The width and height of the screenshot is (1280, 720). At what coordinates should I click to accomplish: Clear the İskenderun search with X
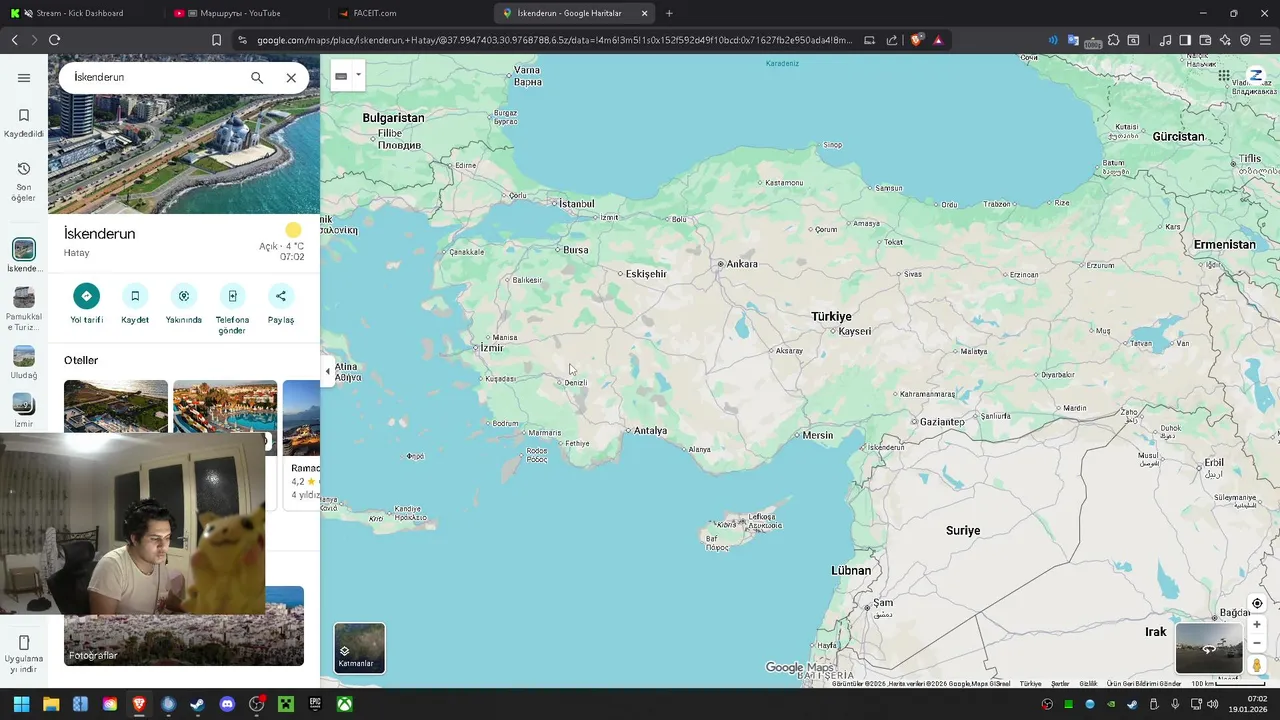coord(291,78)
